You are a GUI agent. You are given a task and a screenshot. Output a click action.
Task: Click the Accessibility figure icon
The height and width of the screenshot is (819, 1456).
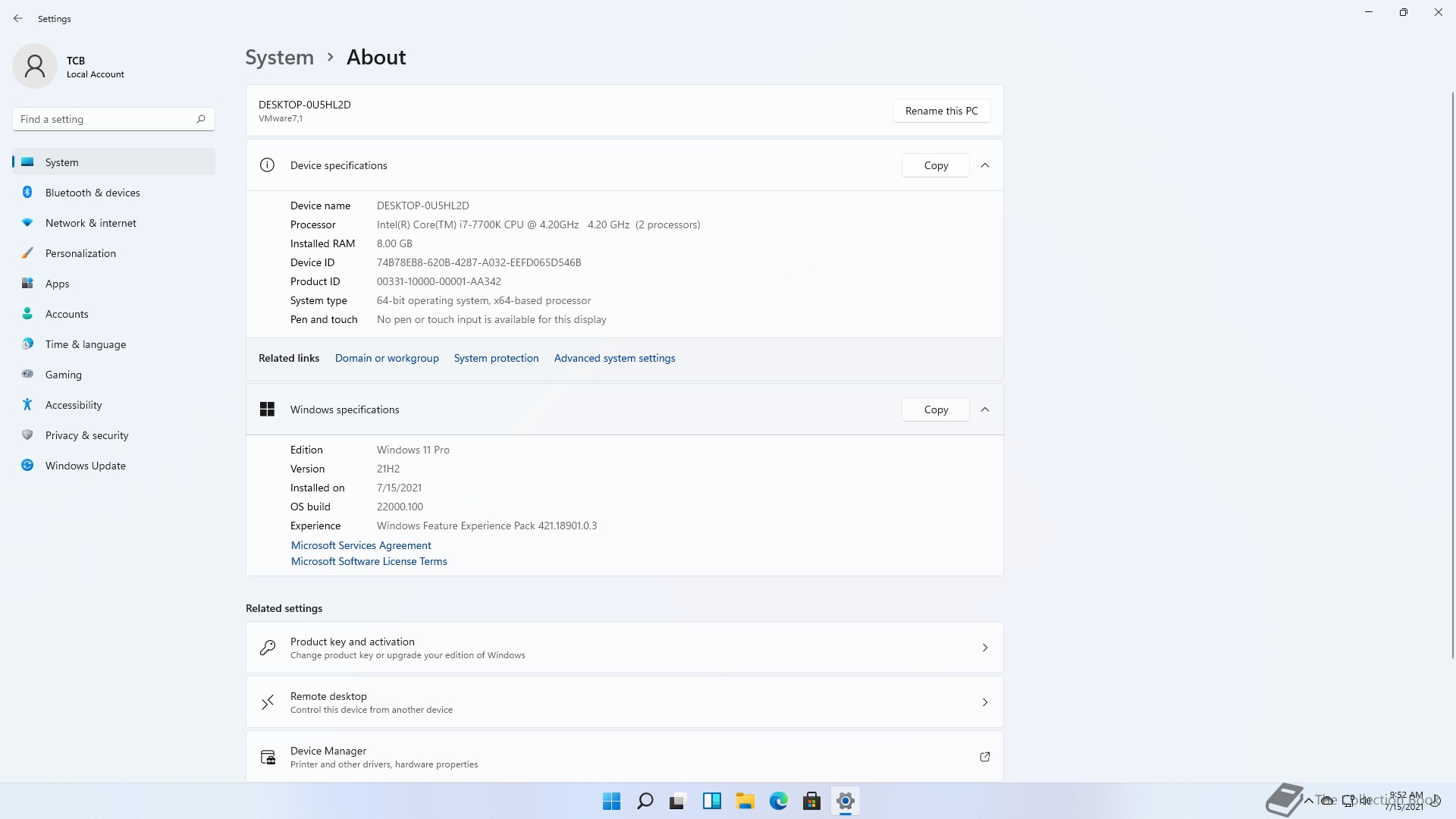(27, 405)
